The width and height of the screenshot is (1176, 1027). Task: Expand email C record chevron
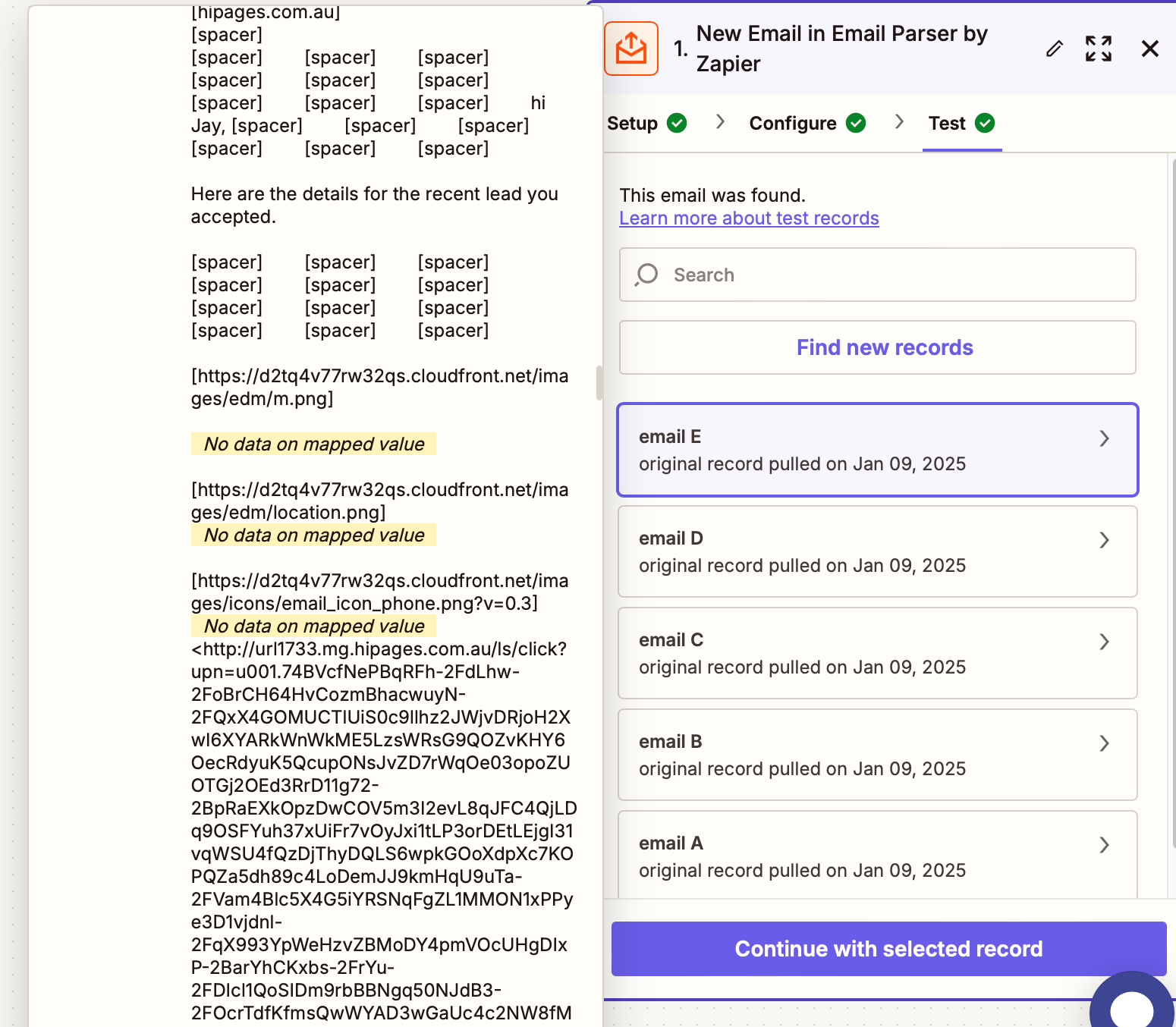pos(1105,642)
